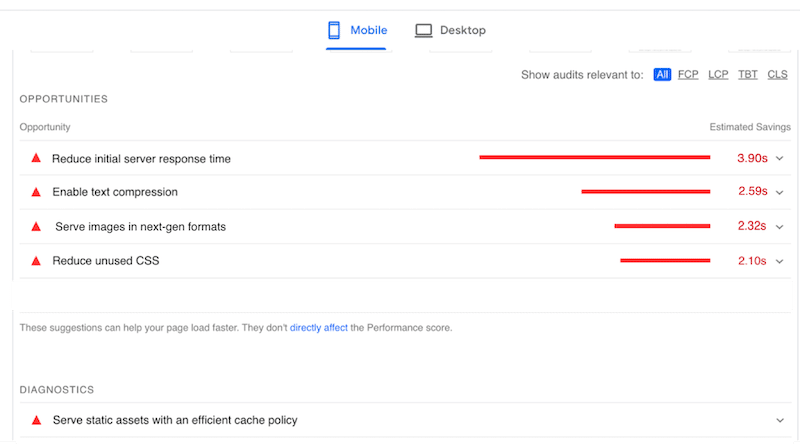Click the 2.10s estimated savings value
The width and height of the screenshot is (800, 444).
(x=752, y=261)
